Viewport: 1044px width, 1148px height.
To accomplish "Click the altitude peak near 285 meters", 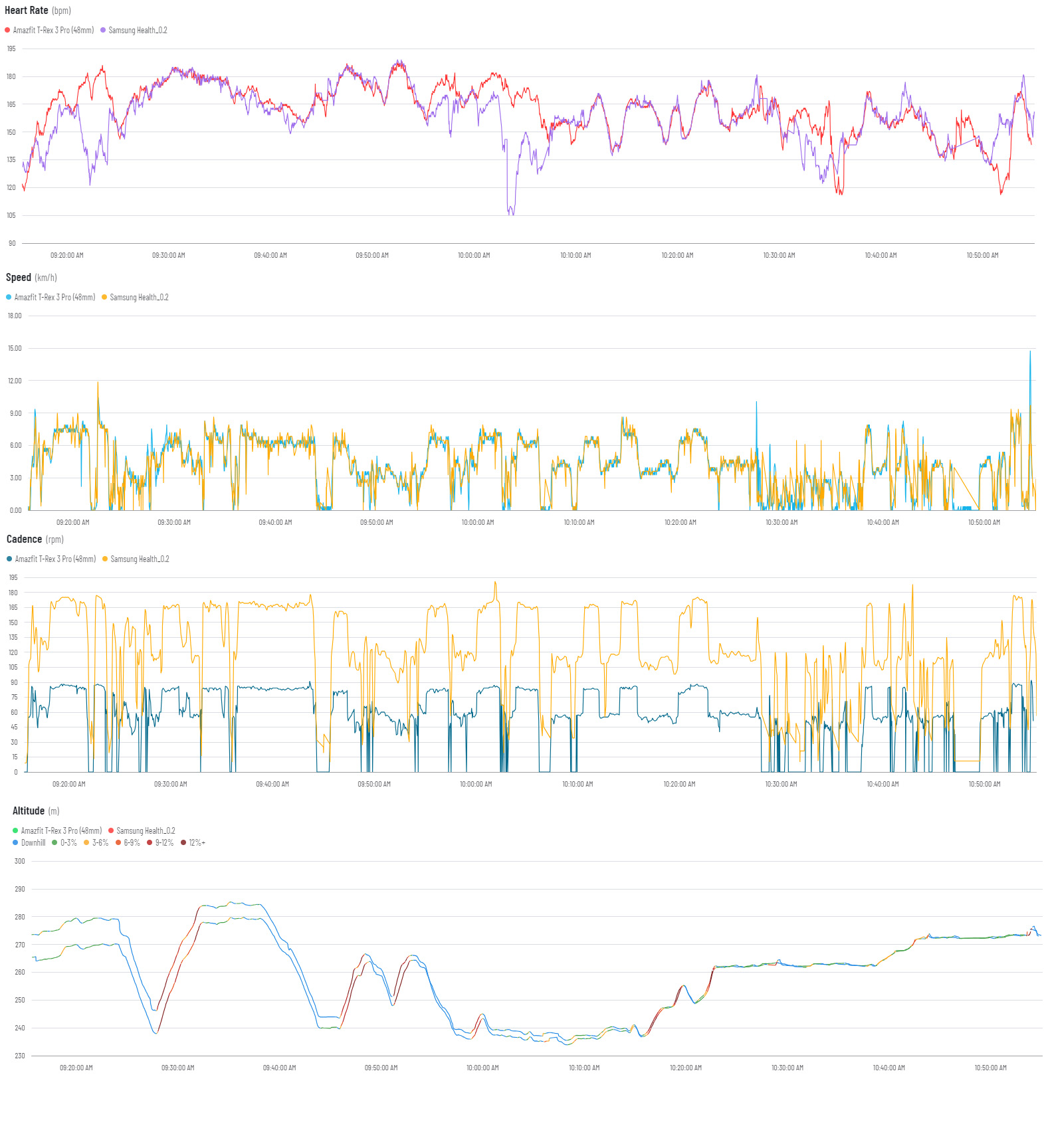I will click(x=231, y=903).
